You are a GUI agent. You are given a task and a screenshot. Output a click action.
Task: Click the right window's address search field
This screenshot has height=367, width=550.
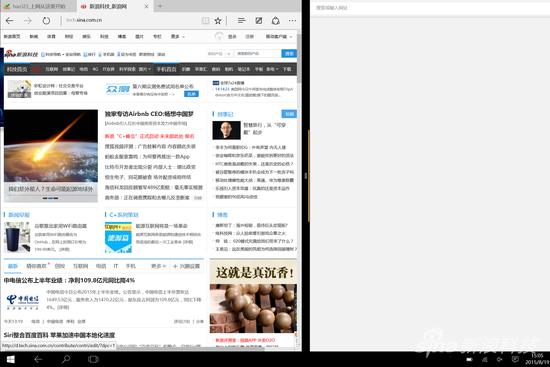(430, 8)
